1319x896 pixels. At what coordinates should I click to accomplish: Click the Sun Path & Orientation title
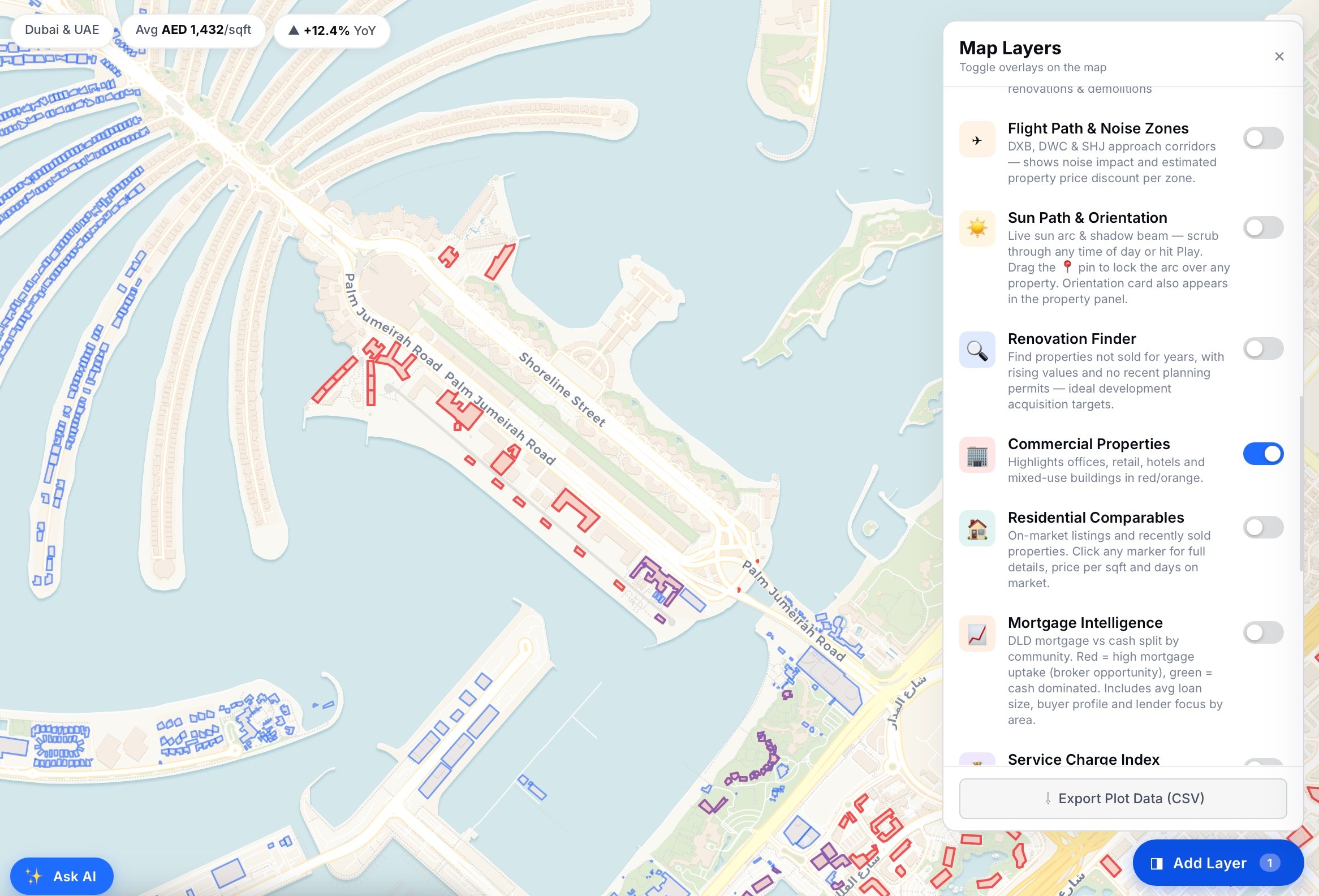[x=1087, y=218]
